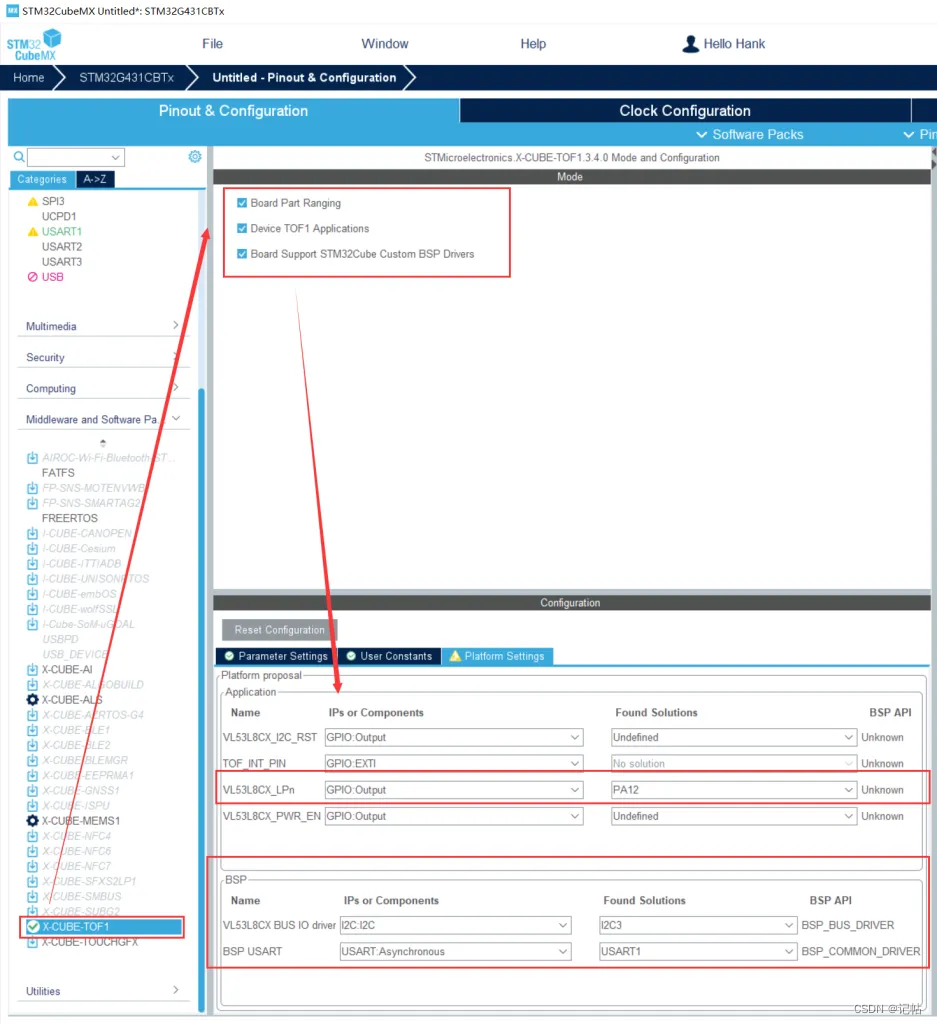937x1024 pixels.
Task: Click the warning icon next to SPI3
Action: 33,201
